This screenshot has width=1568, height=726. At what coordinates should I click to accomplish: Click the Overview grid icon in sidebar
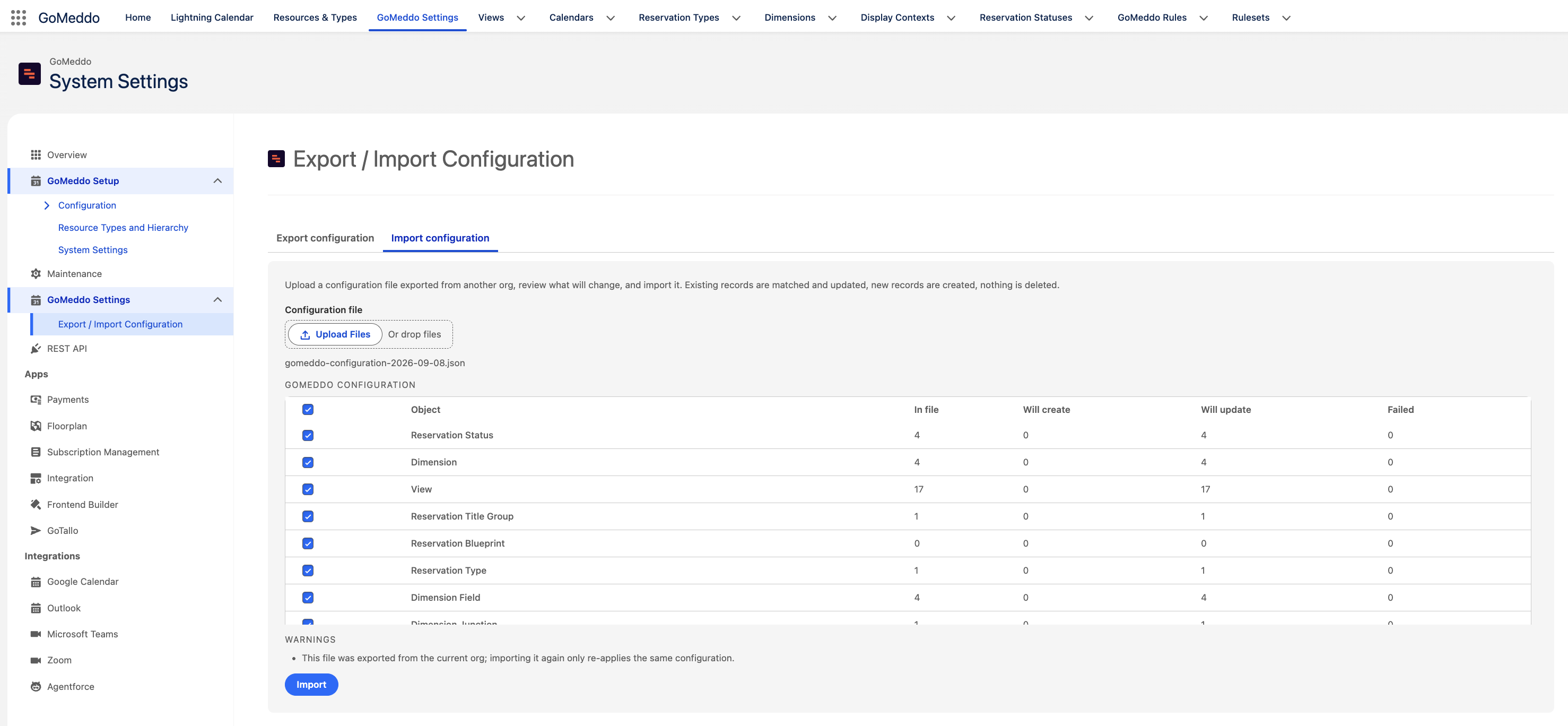36,155
